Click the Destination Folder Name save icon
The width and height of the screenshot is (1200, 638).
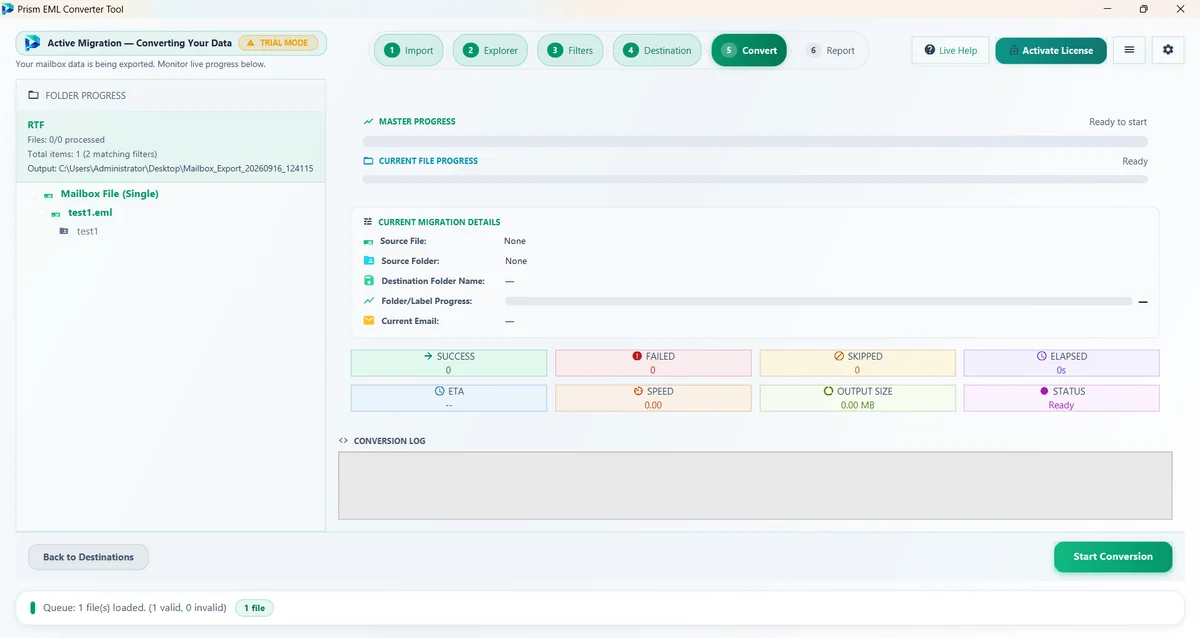tap(368, 281)
